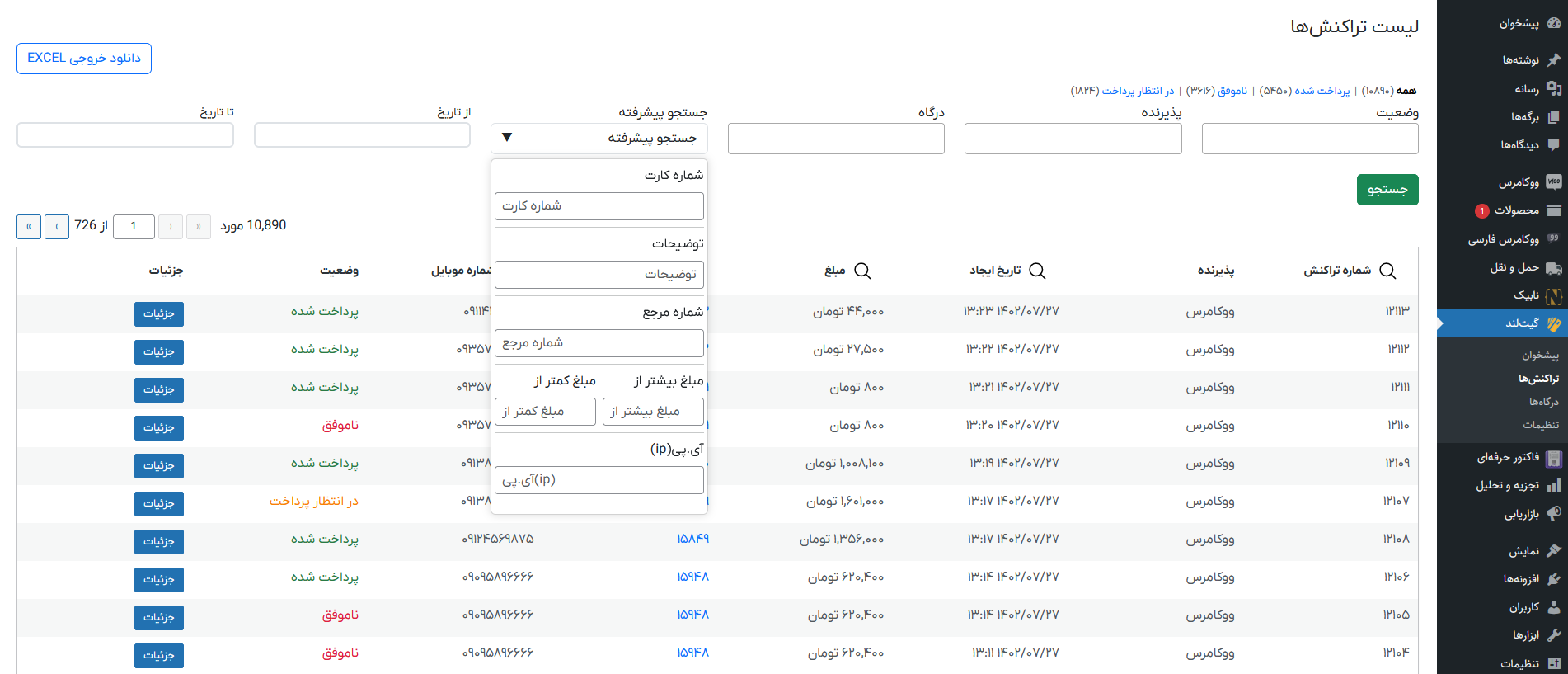Click the گیت‌لند menu icon
1568x674 pixels.
pyautogui.click(x=1553, y=323)
